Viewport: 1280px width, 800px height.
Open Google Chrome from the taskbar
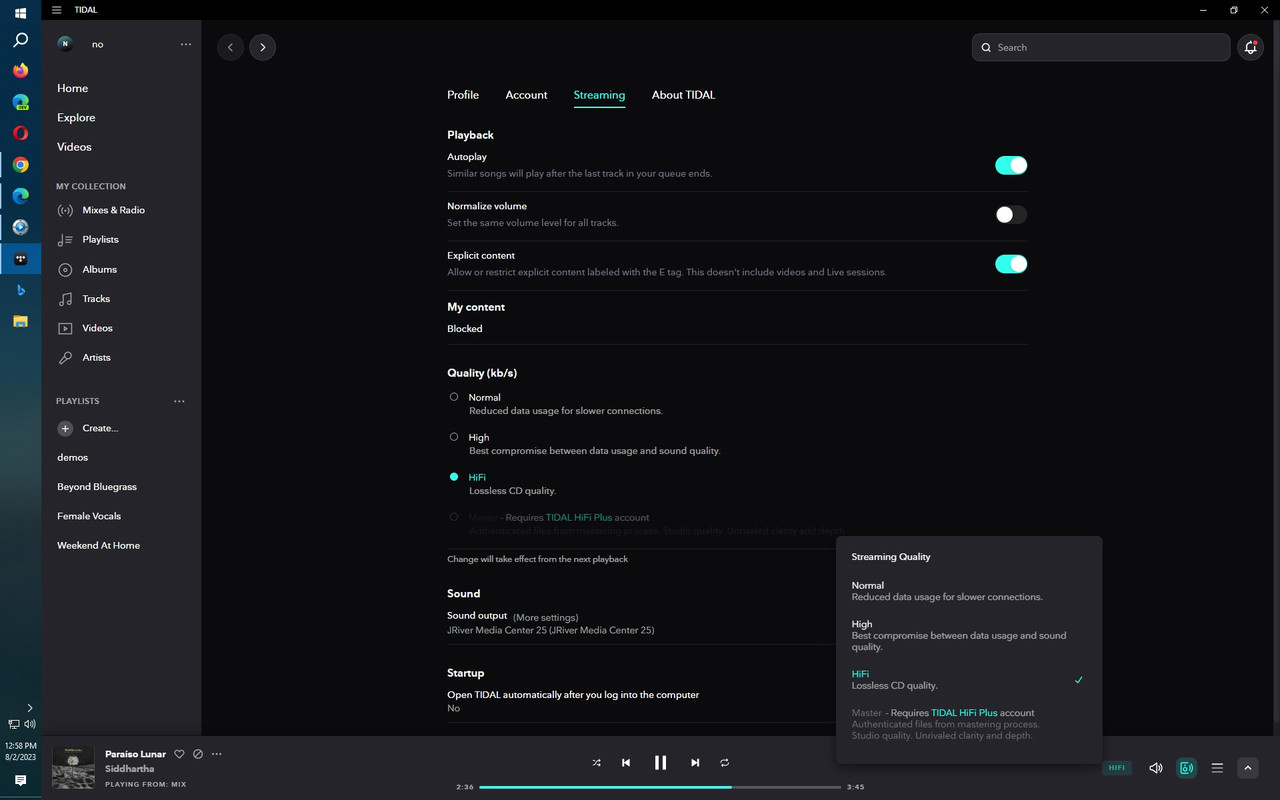(x=20, y=165)
